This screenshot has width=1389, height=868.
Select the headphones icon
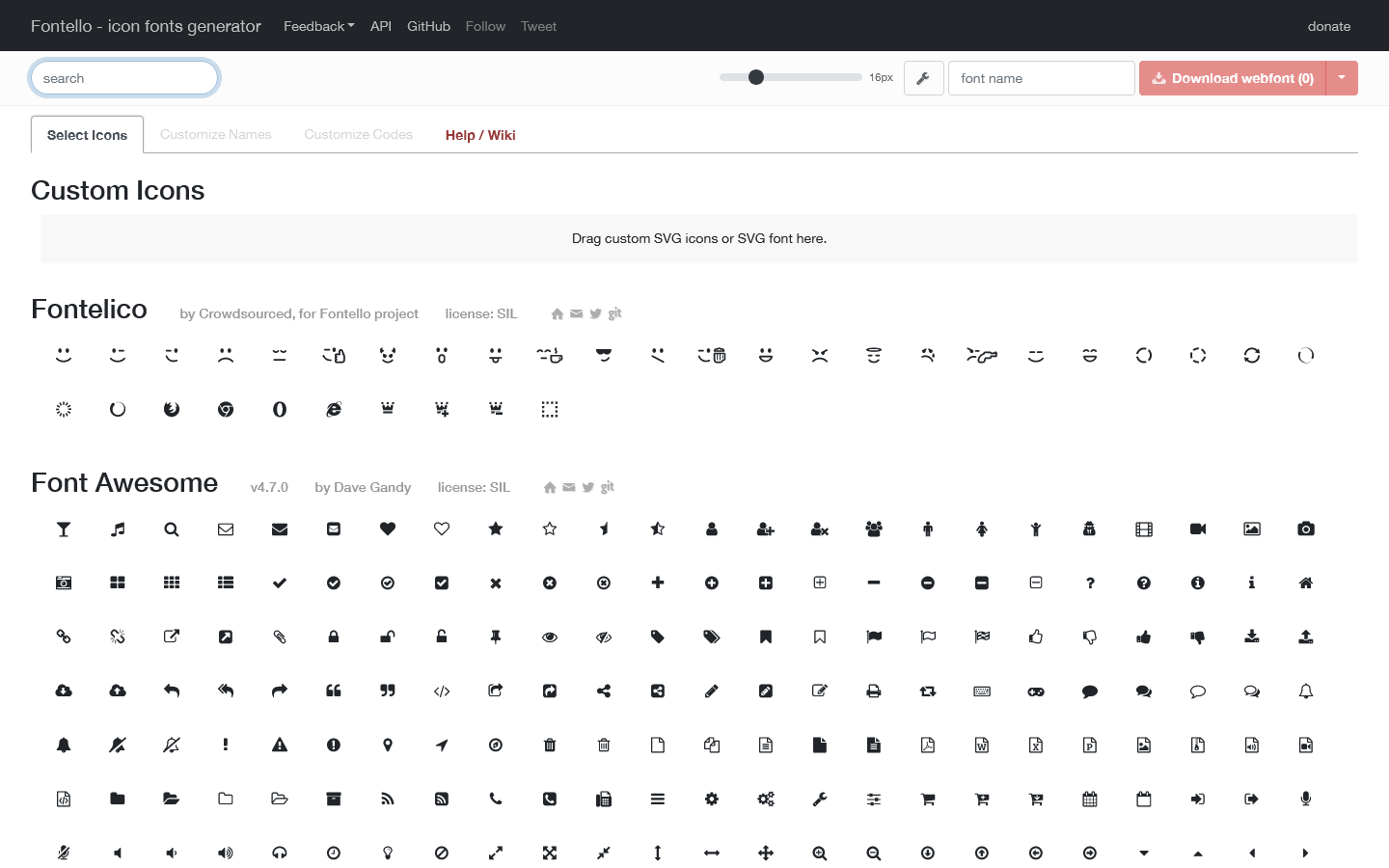(280, 853)
